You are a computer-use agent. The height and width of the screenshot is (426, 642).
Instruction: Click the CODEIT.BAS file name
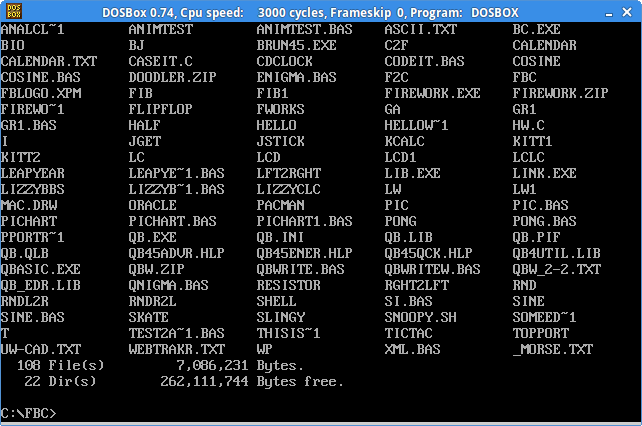tap(424, 61)
